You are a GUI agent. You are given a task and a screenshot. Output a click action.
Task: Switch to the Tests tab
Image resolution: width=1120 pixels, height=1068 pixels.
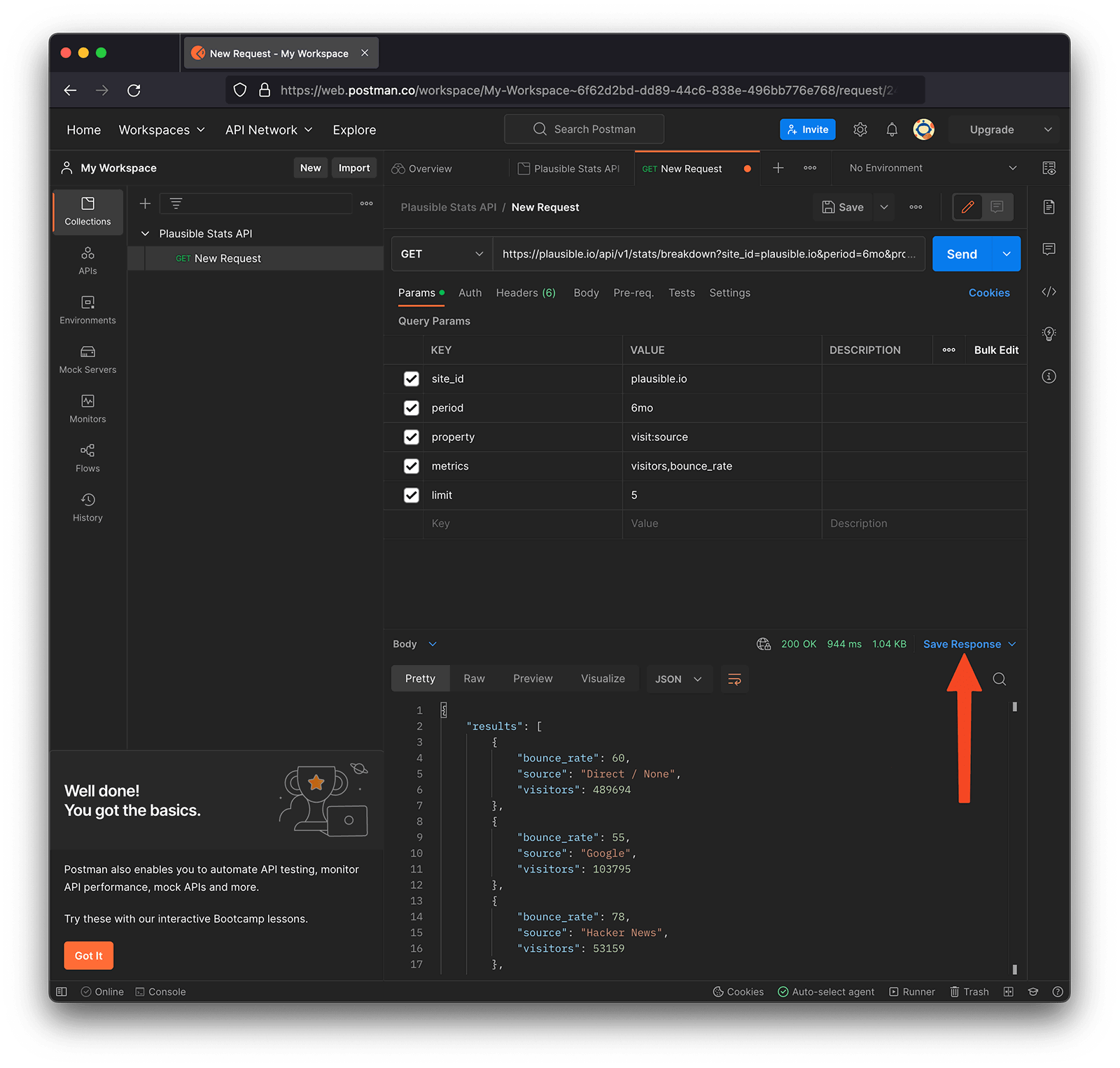(x=681, y=293)
